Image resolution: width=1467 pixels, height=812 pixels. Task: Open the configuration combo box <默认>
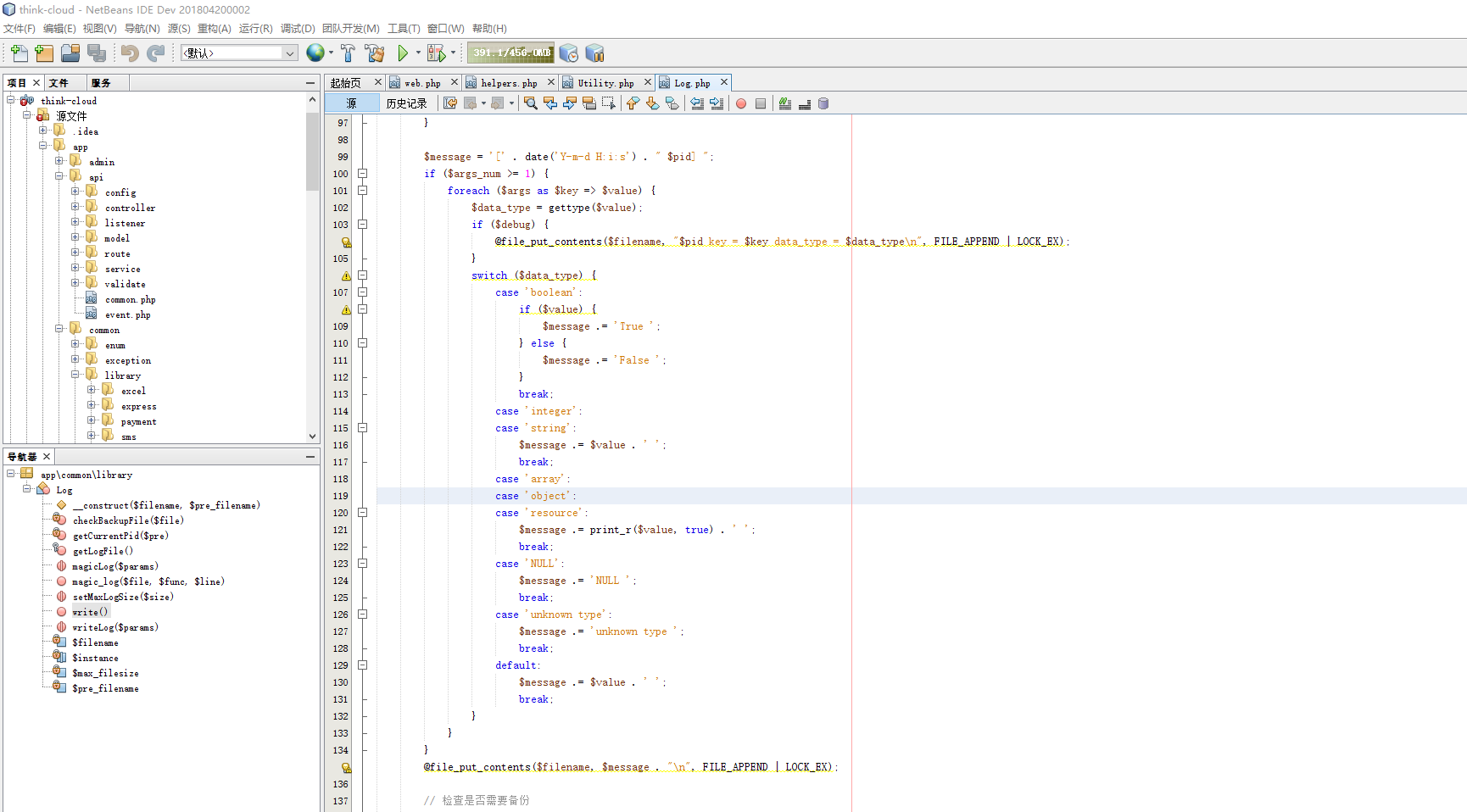(x=239, y=53)
